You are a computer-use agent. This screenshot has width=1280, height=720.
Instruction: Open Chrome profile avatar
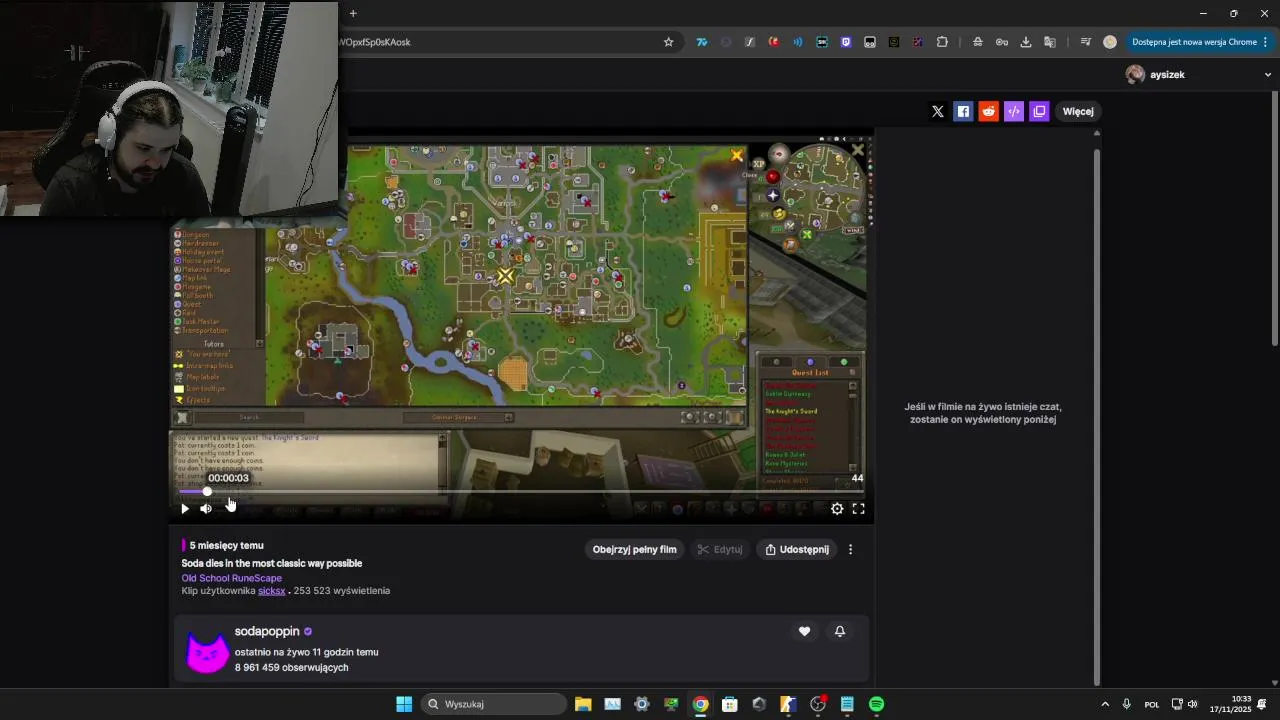[x=1110, y=42]
